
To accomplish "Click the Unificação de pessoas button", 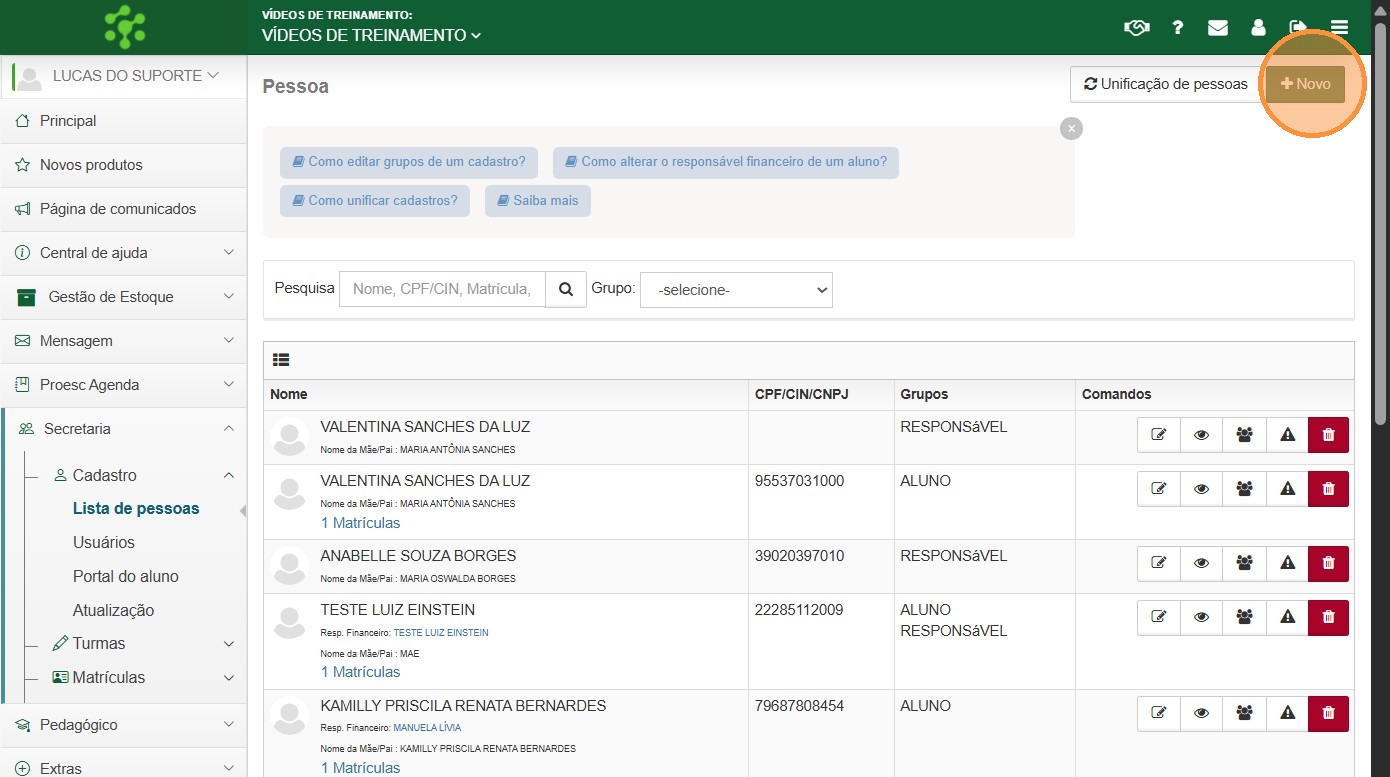I will 1165,84.
